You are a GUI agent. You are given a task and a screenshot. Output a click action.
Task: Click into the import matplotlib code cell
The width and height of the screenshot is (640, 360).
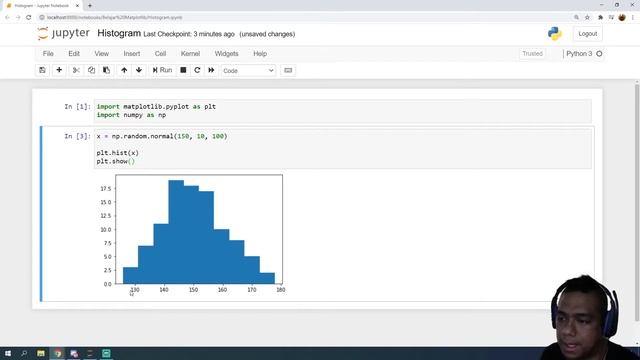click(x=342, y=111)
